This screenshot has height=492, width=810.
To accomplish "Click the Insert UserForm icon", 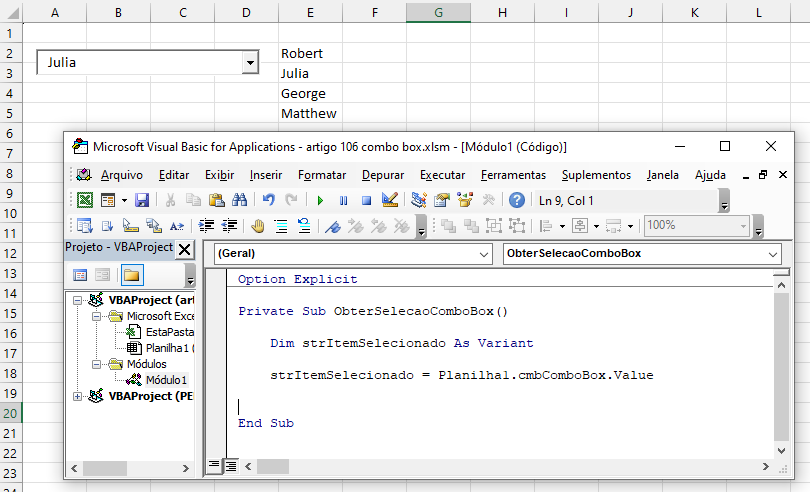I will point(108,201).
